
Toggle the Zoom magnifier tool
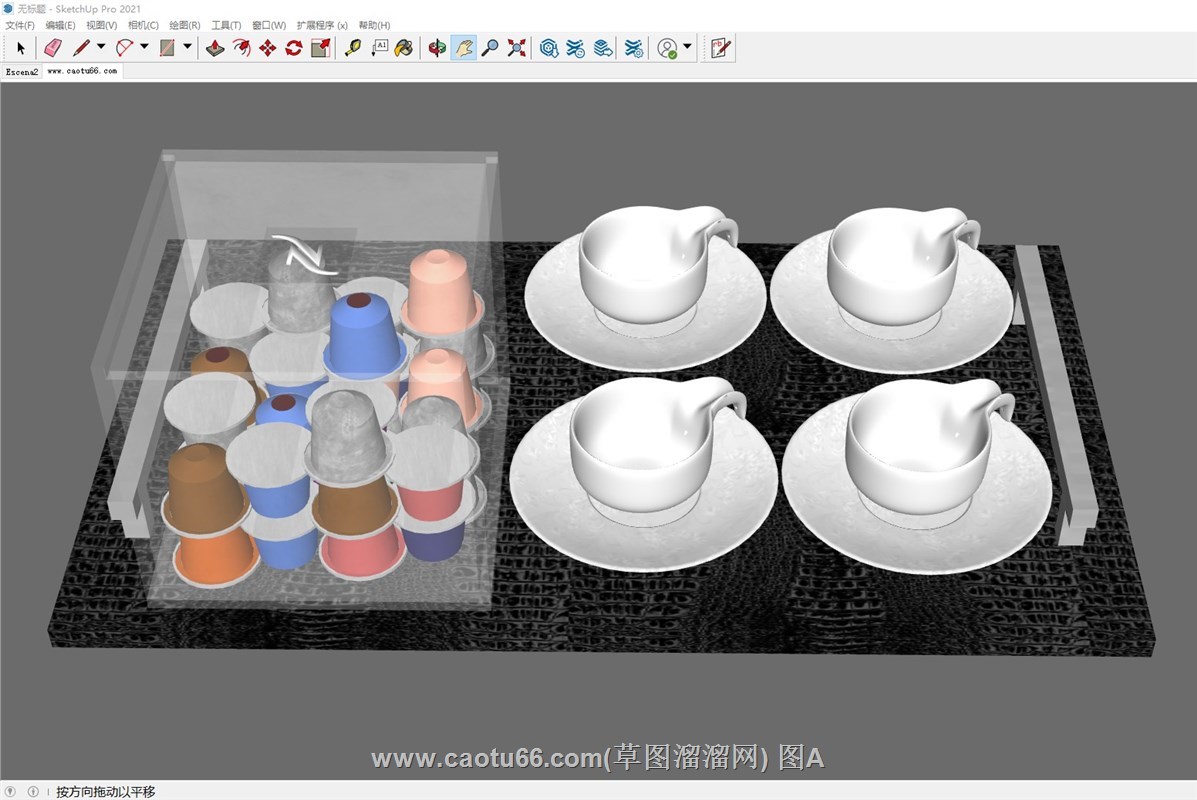pos(490,48)
